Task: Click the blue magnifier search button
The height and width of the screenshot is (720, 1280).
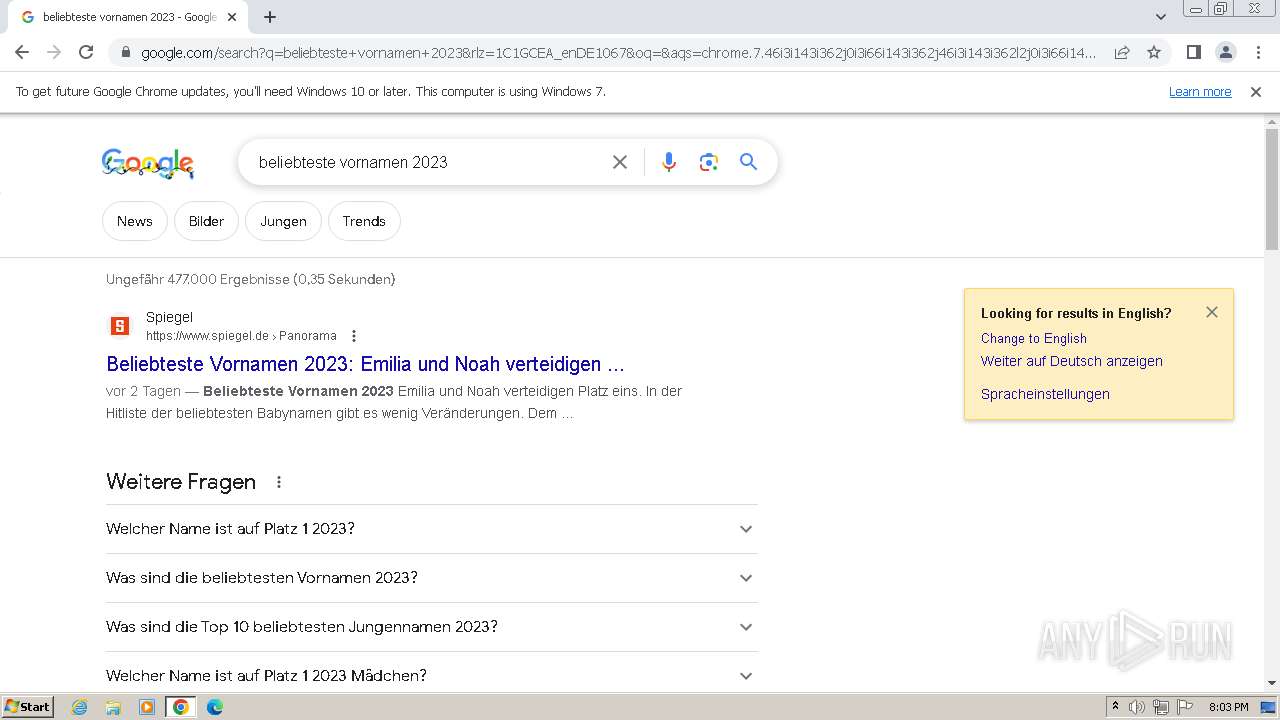Action: click(x=749, y=162)
